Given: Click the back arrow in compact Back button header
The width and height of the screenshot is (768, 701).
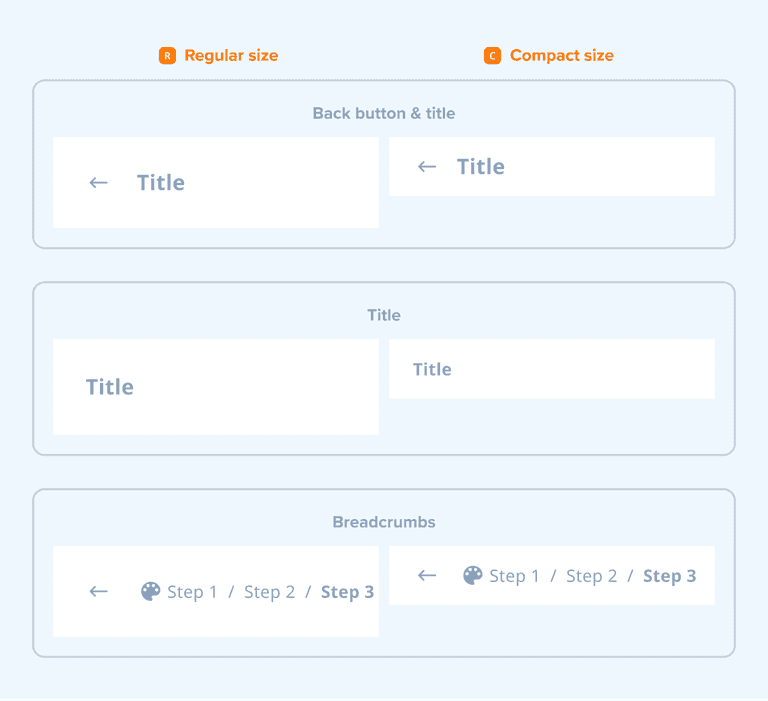Looking at the screenshot, I should click(427, 166).
